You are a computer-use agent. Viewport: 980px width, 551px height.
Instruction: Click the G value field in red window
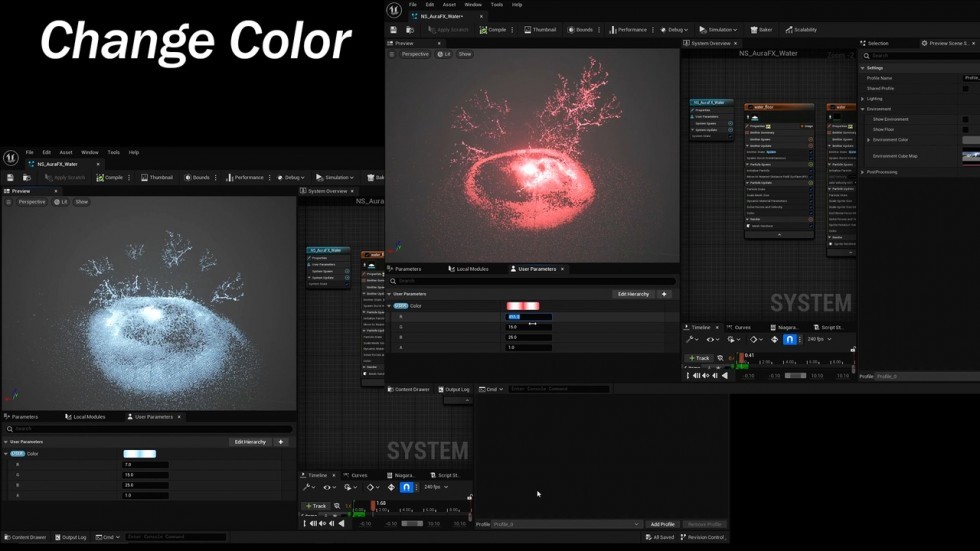(529, 327)
